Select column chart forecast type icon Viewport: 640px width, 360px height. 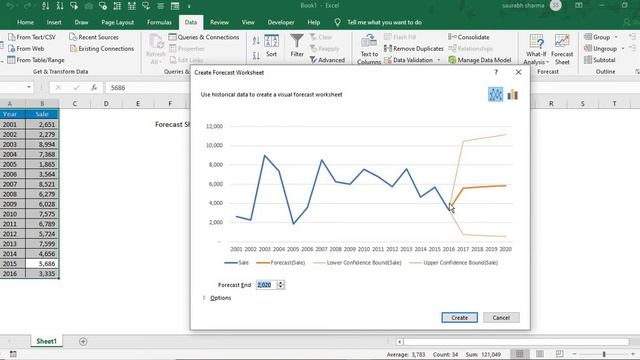pyautogui.click(x=512, y=95)
